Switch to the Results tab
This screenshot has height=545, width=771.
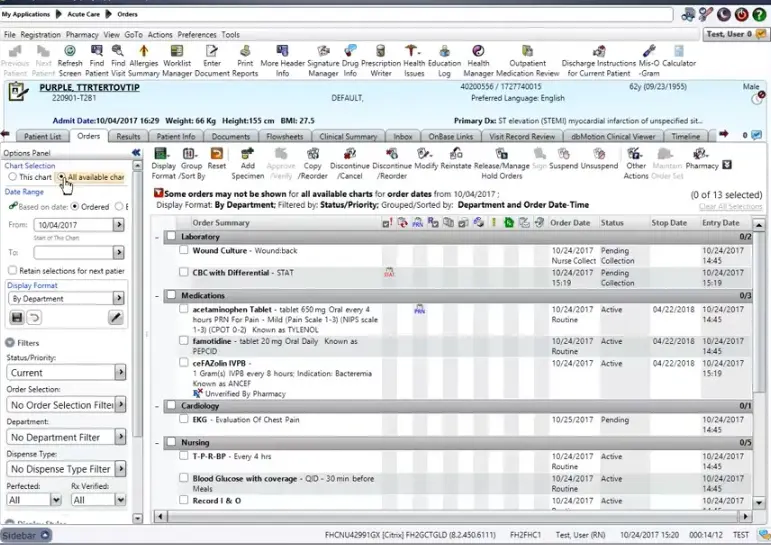click(x=128, y=136)
